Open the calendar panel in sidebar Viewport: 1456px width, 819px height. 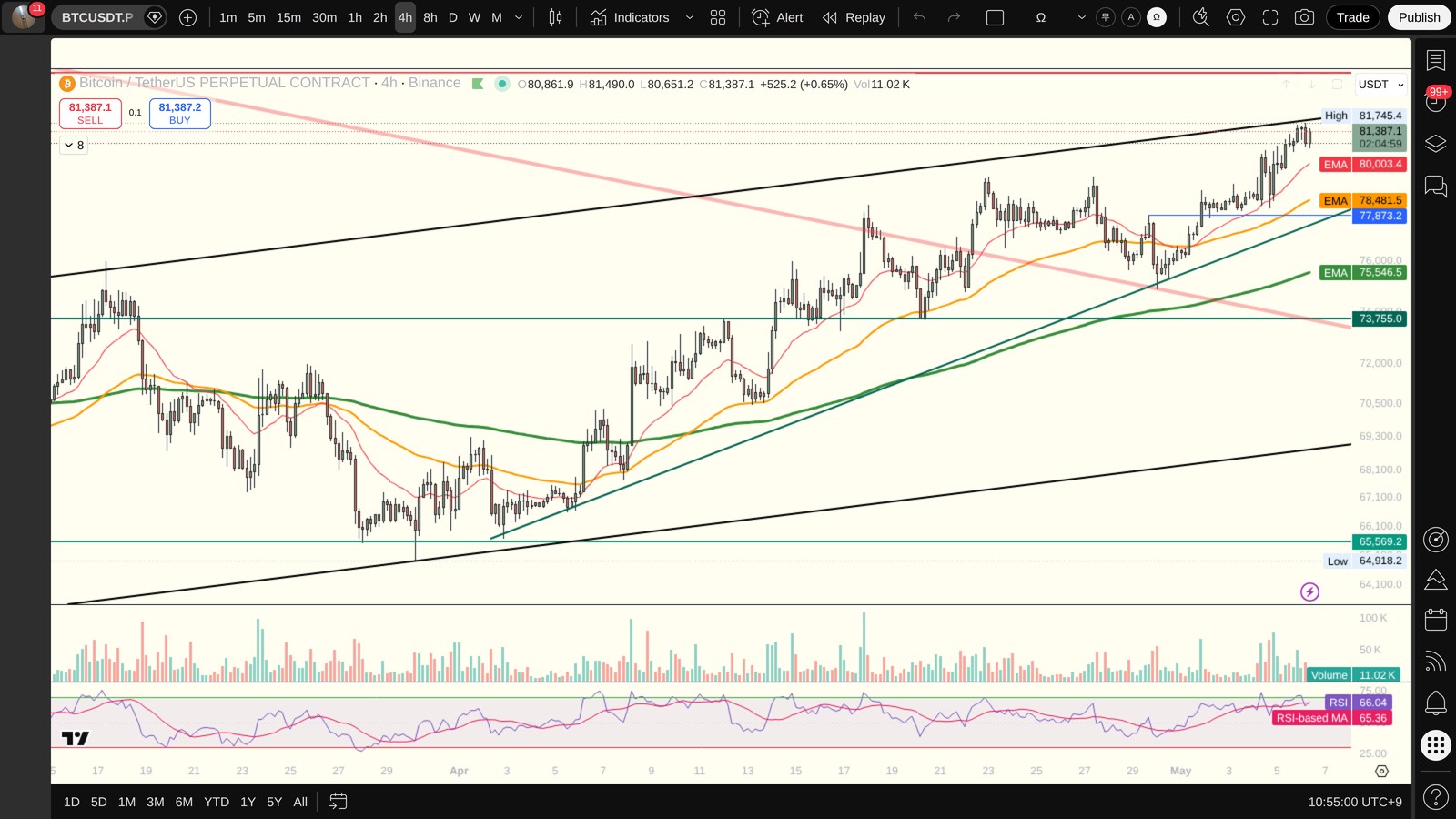click(1436, 620)
